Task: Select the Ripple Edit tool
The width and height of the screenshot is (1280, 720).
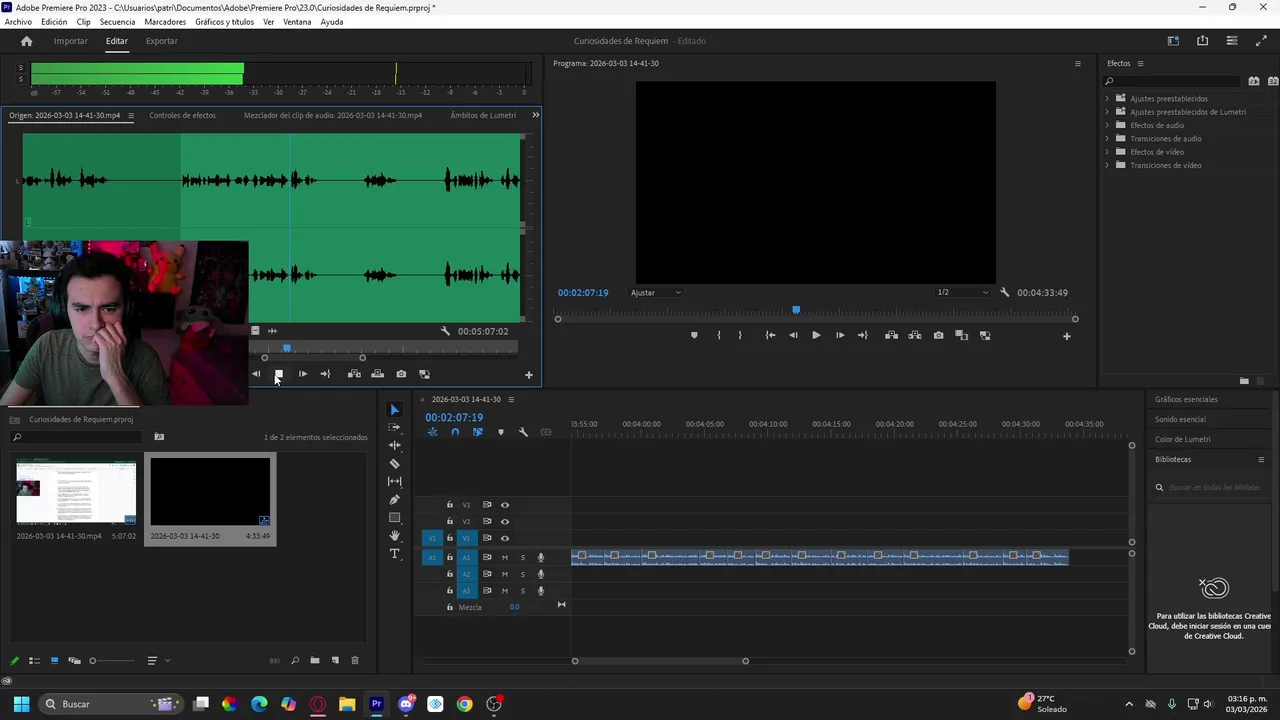Action: (x=394, y=445)
